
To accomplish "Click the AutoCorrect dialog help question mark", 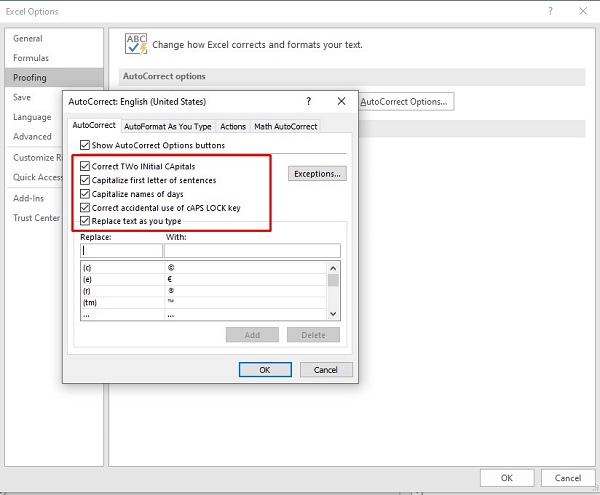I will coord(308,102).
